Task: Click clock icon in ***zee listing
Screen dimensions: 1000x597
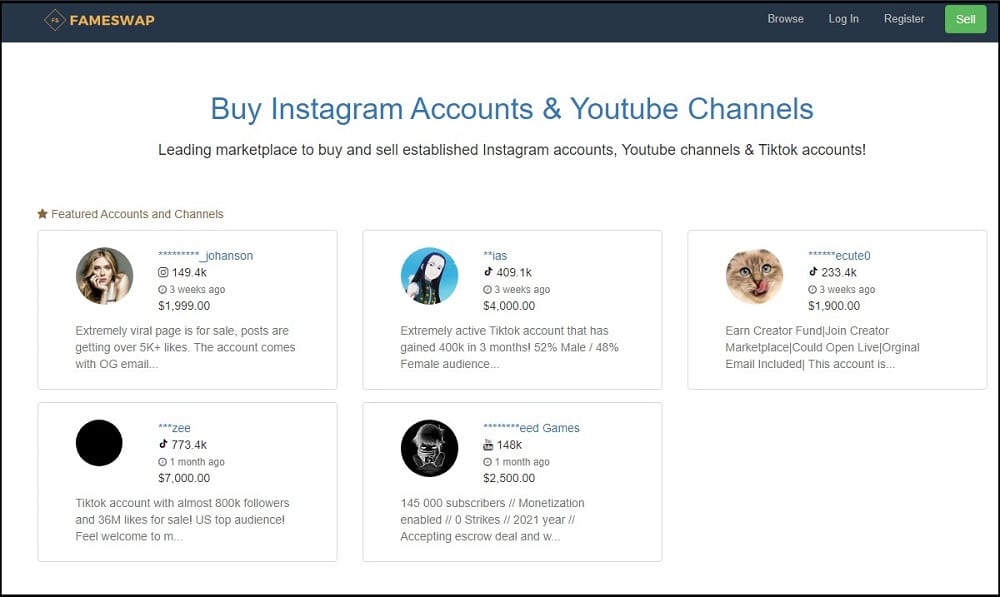Action: click(162, 462)
